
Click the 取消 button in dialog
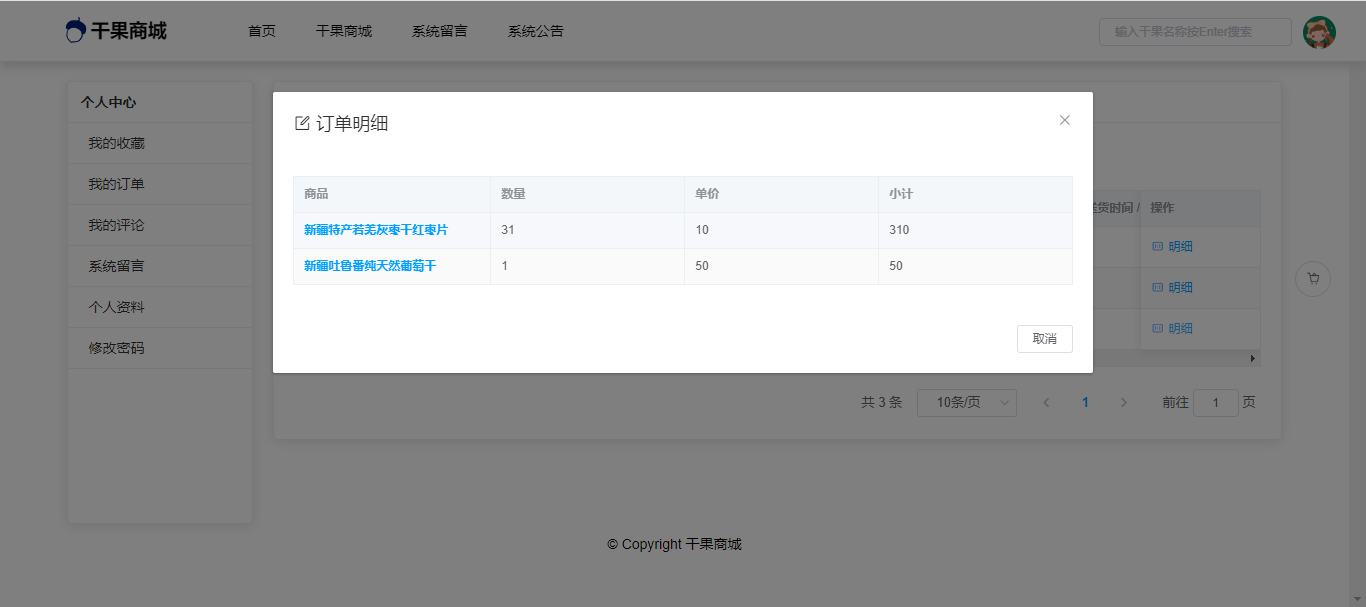click(1044, 339)
